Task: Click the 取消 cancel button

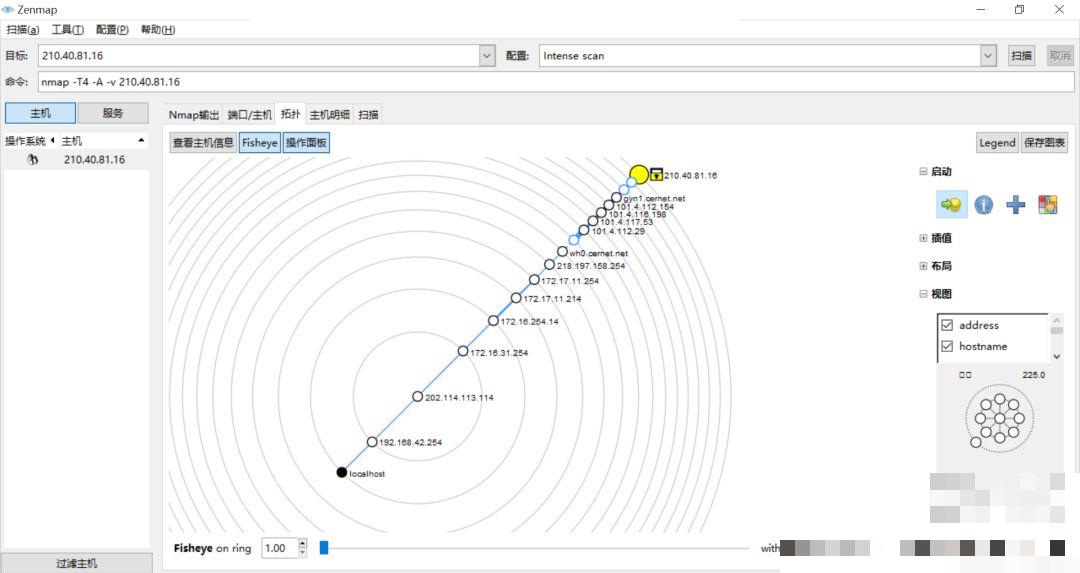Action: [x=1060, y=56]
